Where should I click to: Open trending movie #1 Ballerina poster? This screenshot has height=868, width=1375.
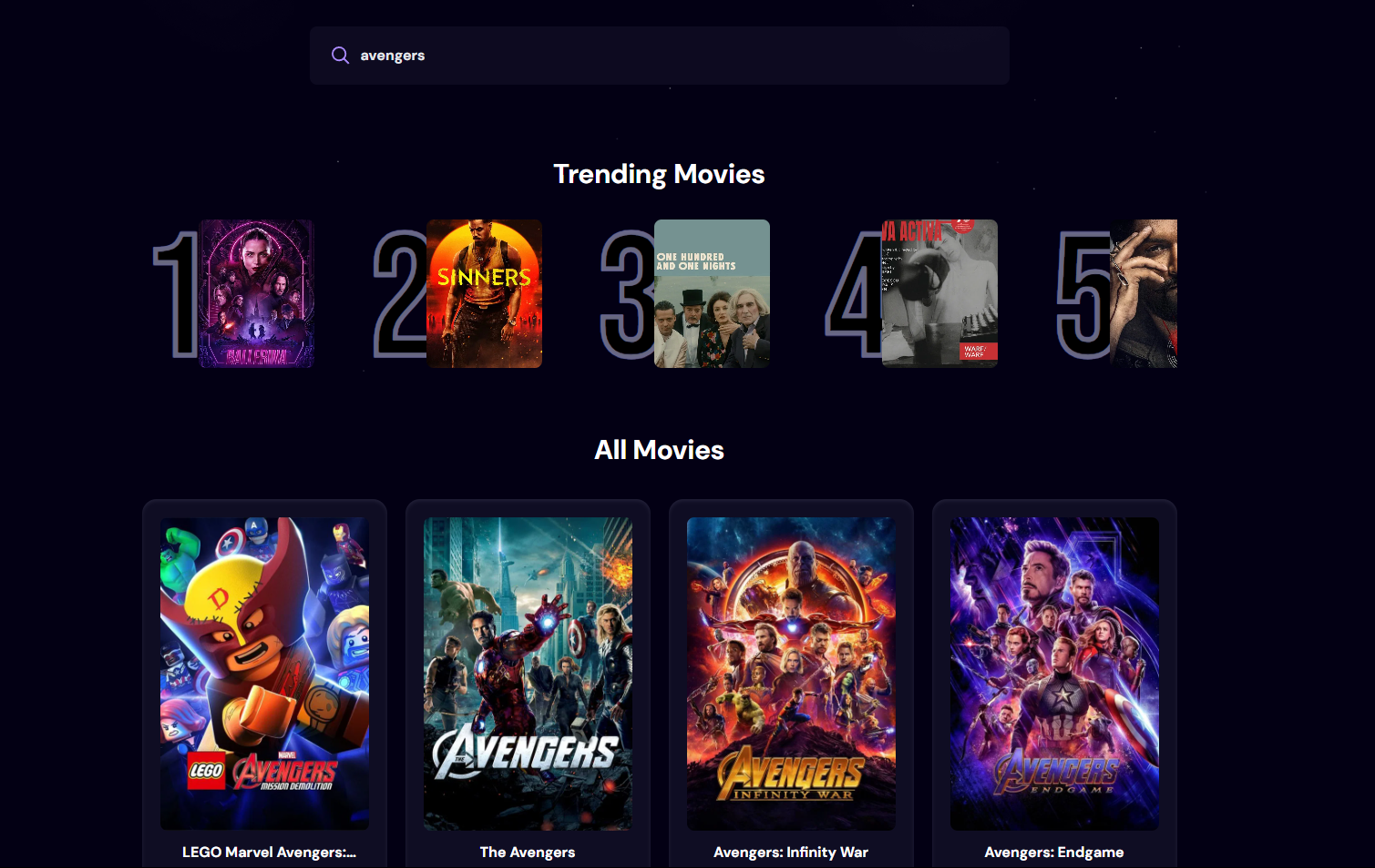click(257, 293)
